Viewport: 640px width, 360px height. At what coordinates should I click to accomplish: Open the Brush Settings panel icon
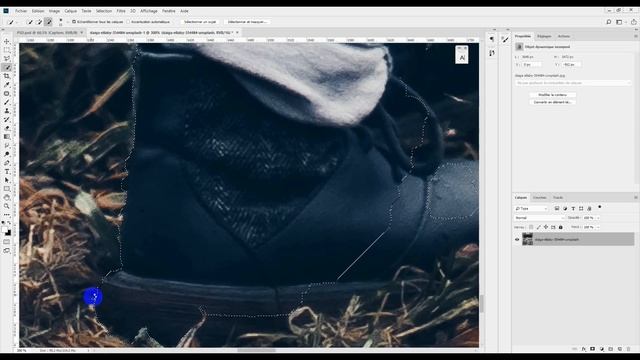(505, 40)
